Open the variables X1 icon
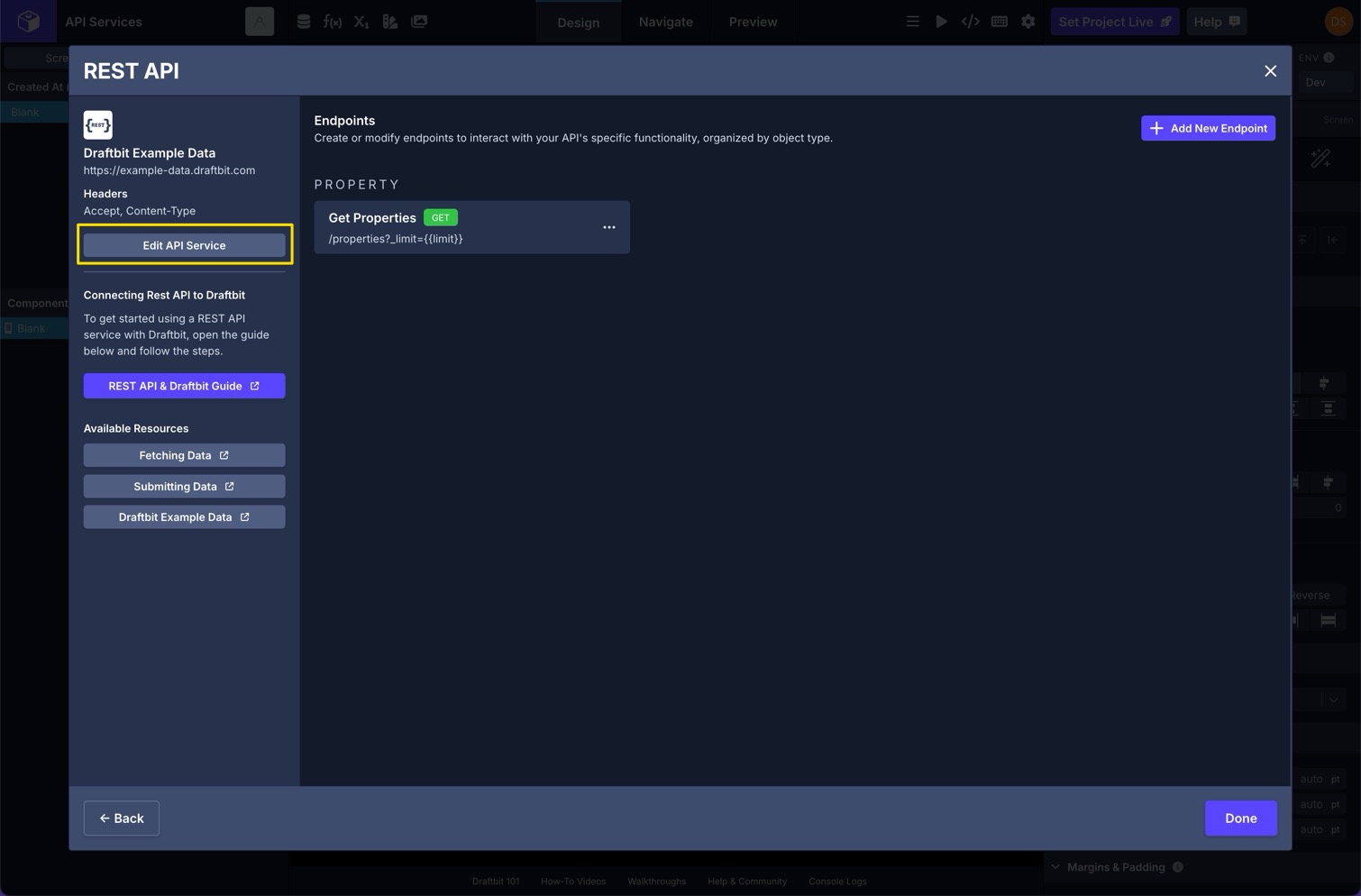The height and width of the screenshot is (896, 1361). click(361, 22)
